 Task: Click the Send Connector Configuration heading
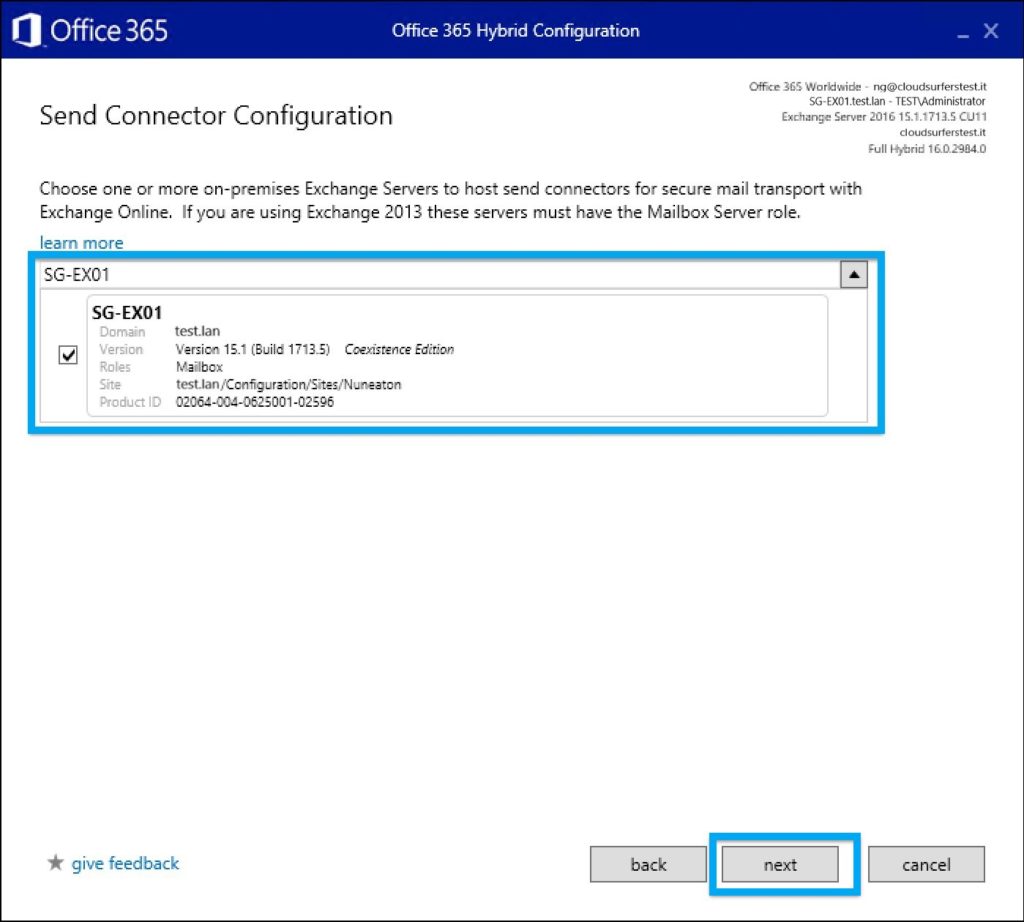click(216, 116)
